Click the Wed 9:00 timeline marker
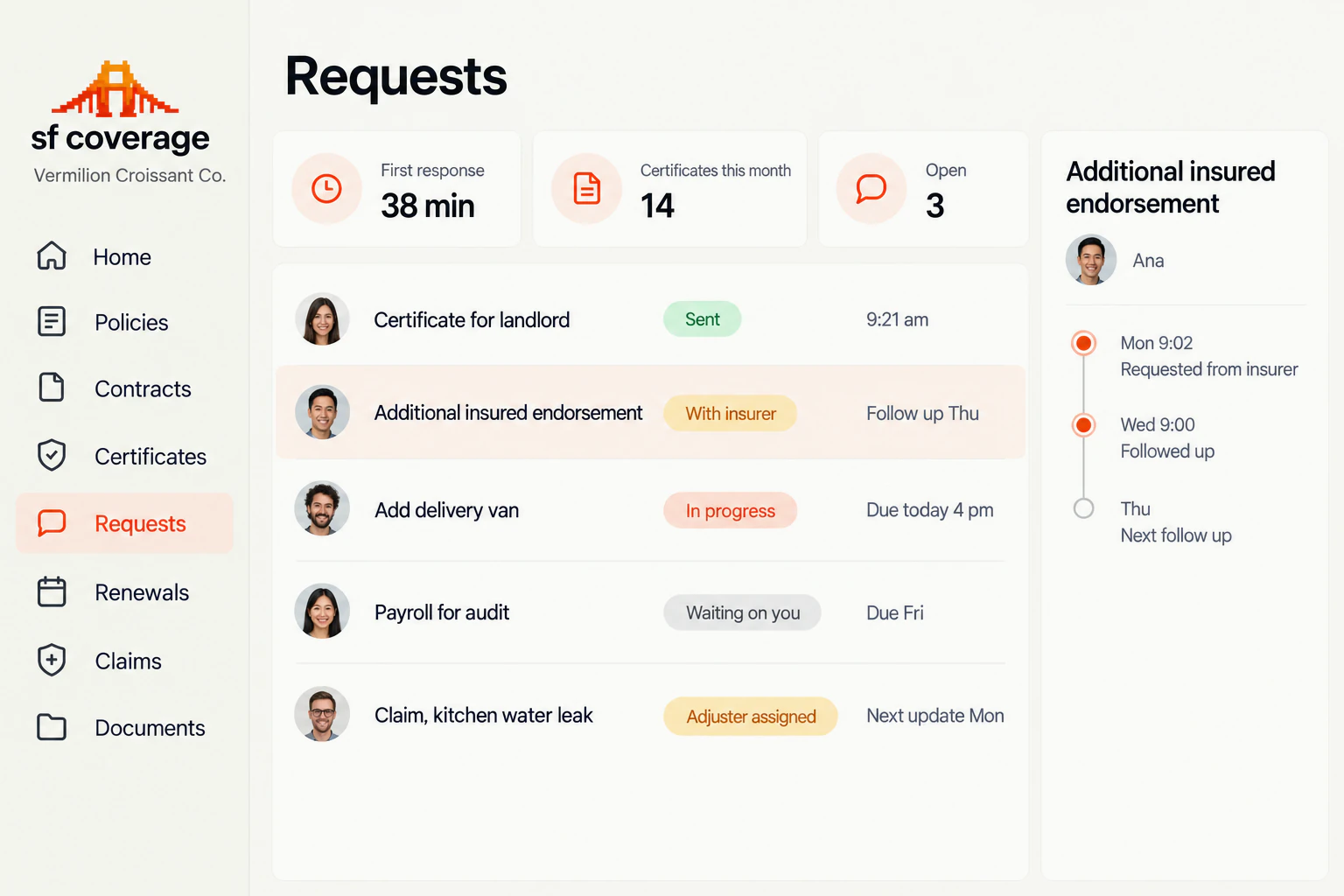This screenshot has height=896, width=1344. pos(1083,425)
